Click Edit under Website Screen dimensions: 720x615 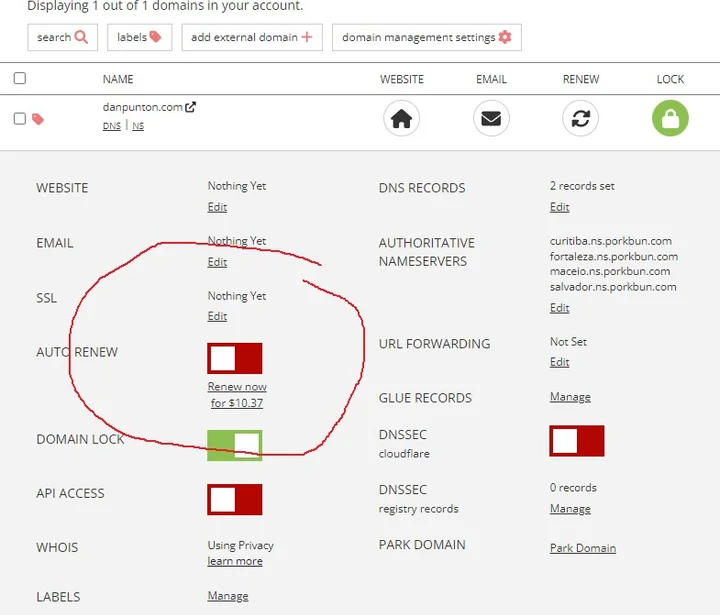pos(217,207)
